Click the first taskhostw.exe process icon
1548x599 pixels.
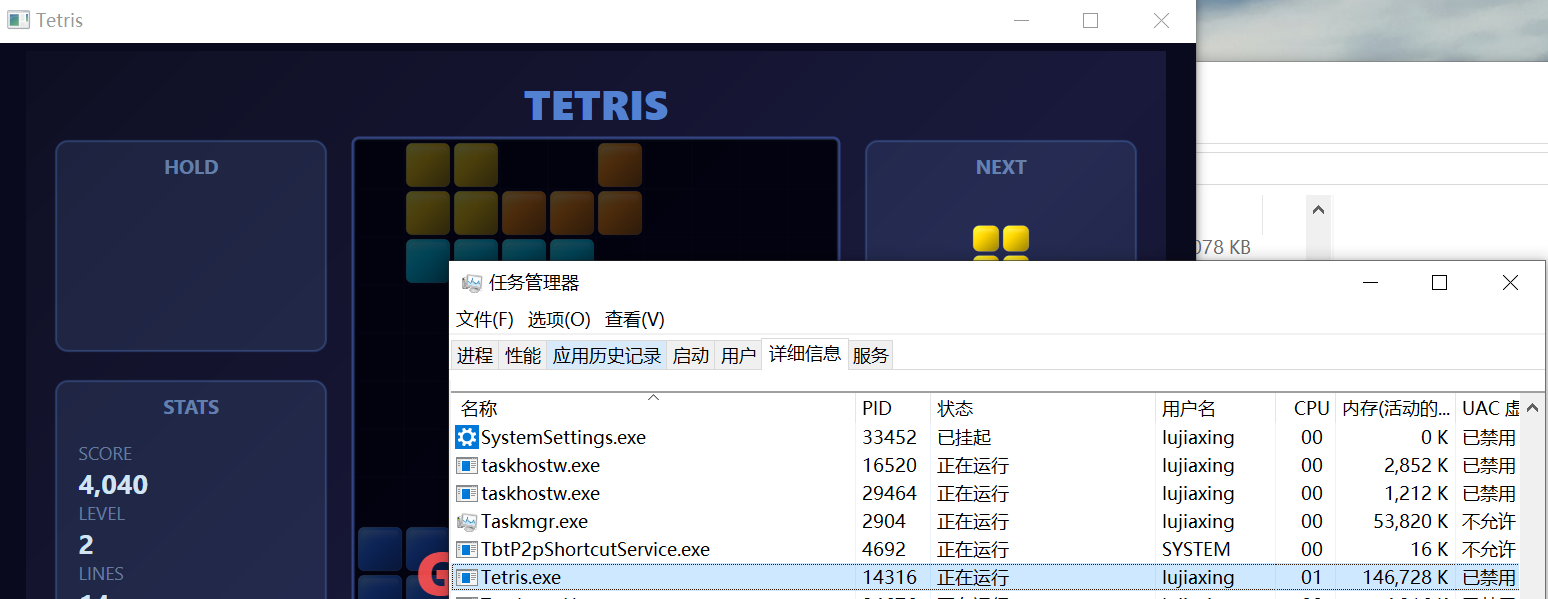466,465
